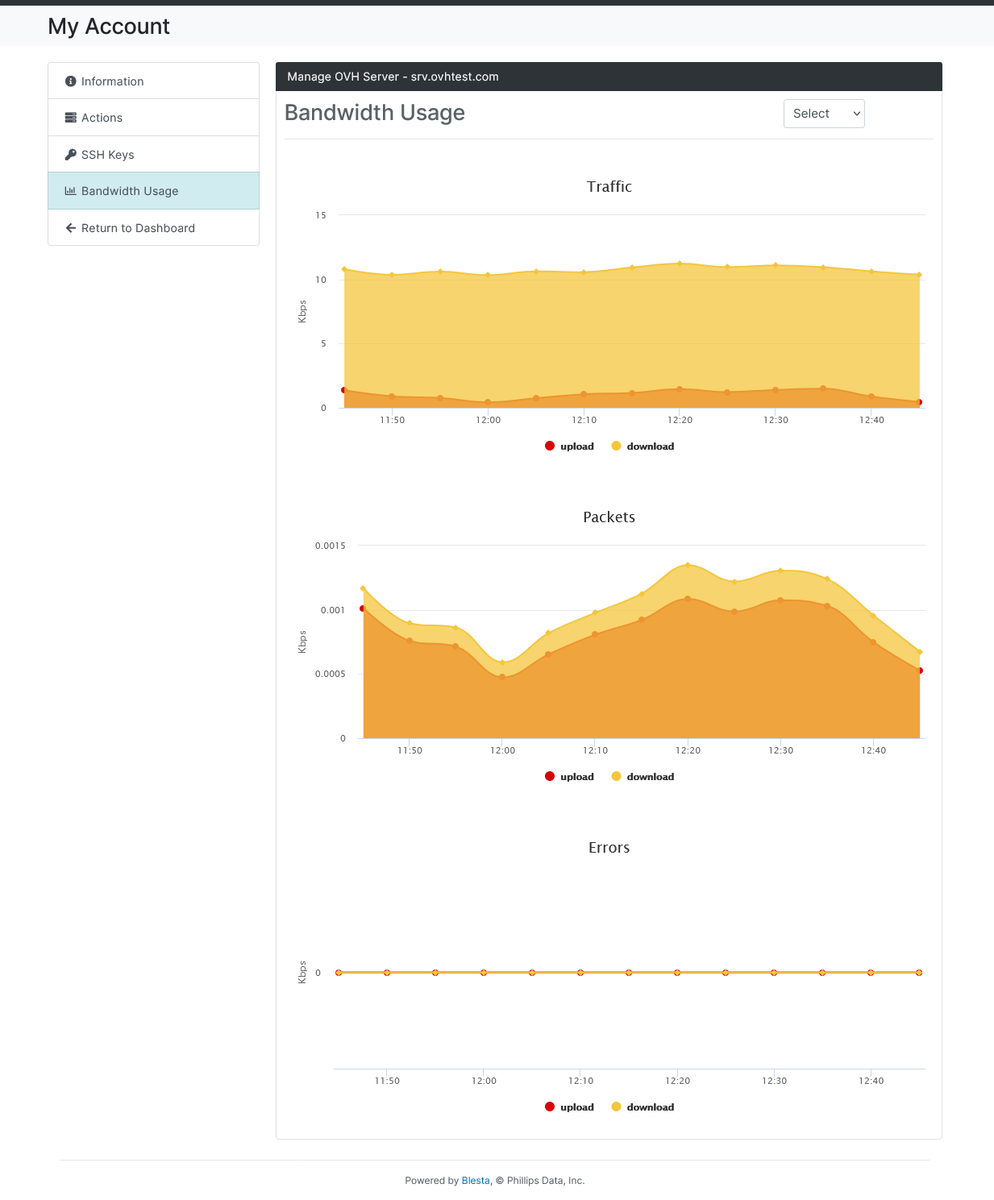Click the Phillips Data, Inc. footer text
This screenshot has width=994, height=1200.
[x=545, y=1181]
